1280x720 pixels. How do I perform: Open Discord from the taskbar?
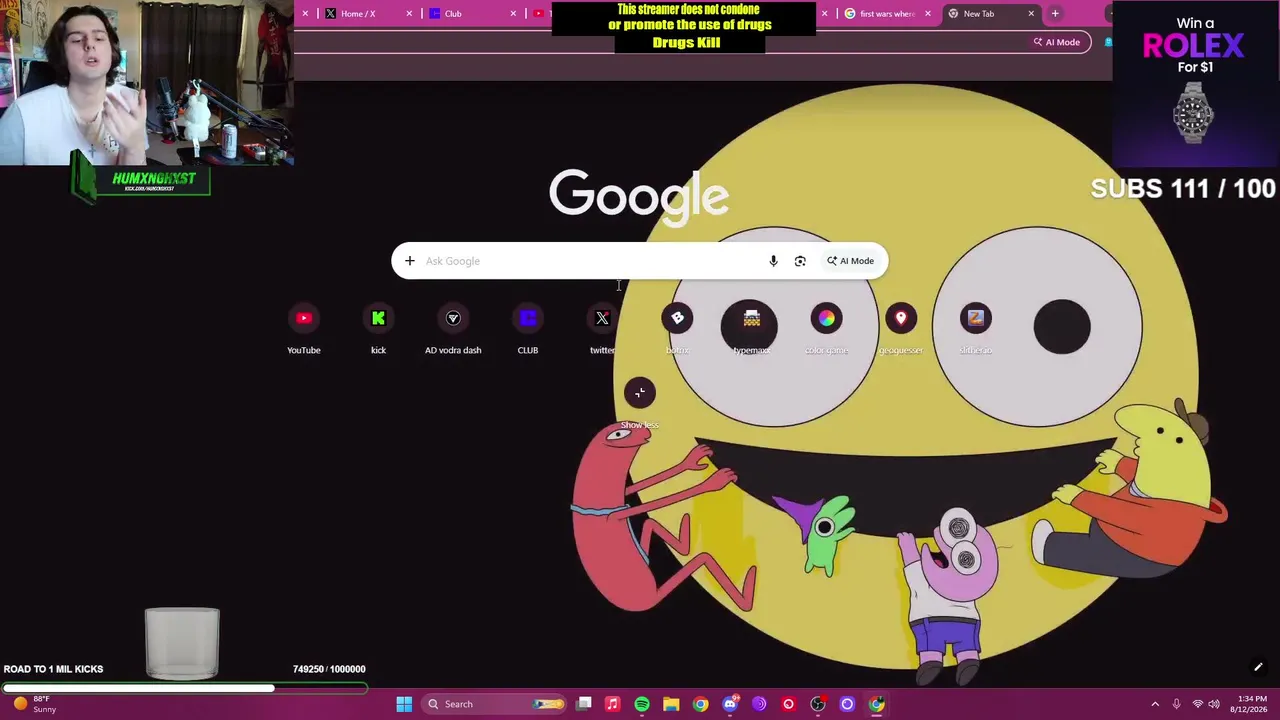coord(730,704)
